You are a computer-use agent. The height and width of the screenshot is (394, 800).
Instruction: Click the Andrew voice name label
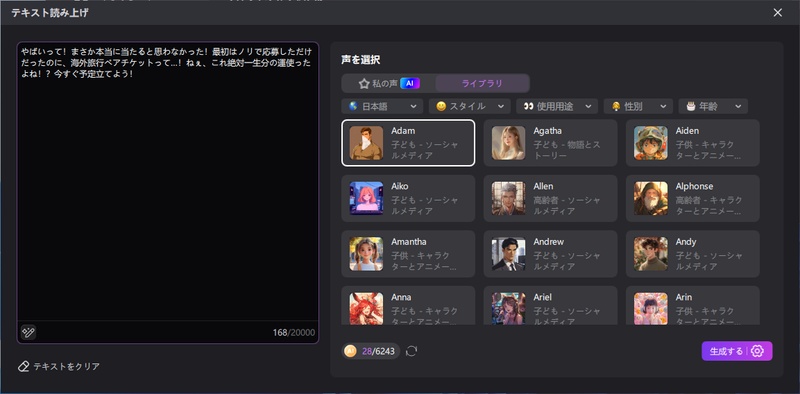[x=548, y=242]
